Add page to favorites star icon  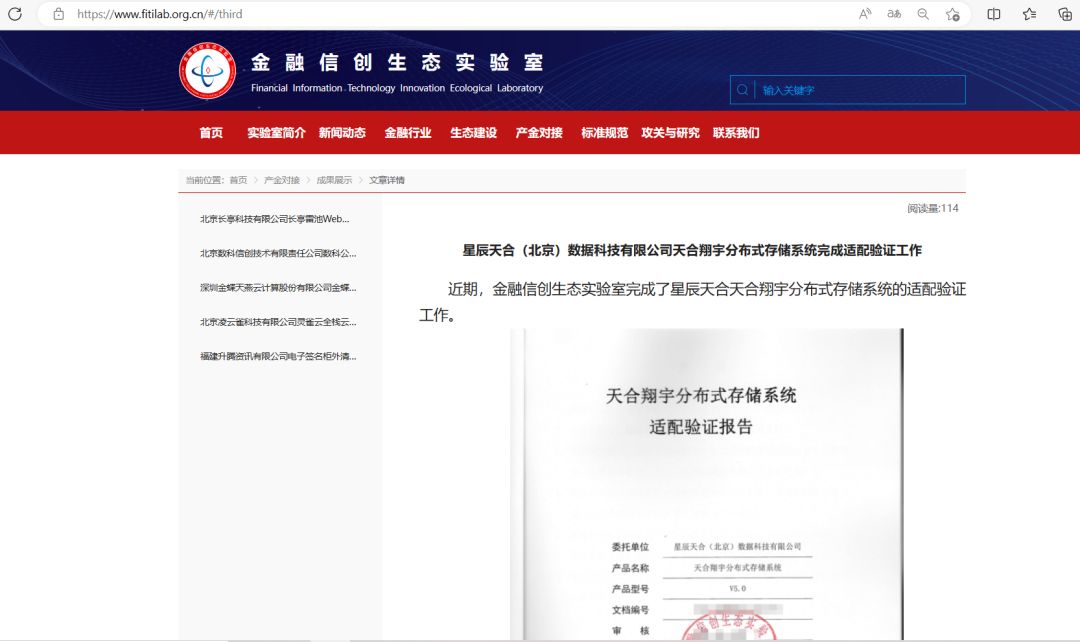(x=953, y=14)
